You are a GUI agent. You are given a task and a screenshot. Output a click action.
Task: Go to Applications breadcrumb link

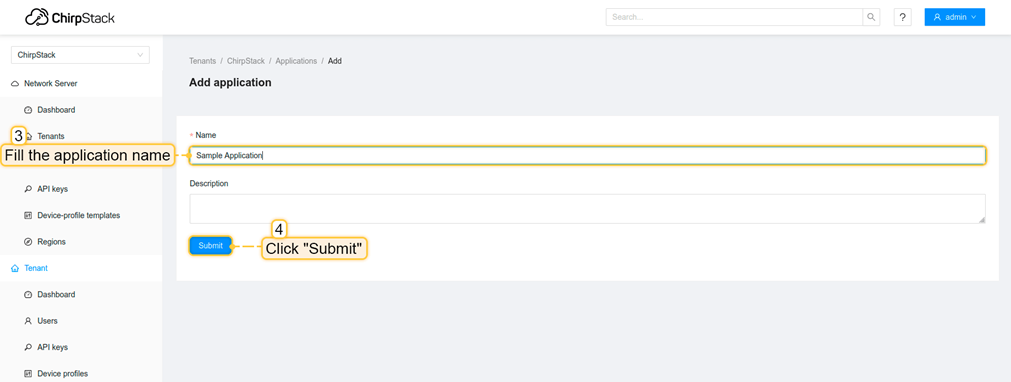[296, 61]
